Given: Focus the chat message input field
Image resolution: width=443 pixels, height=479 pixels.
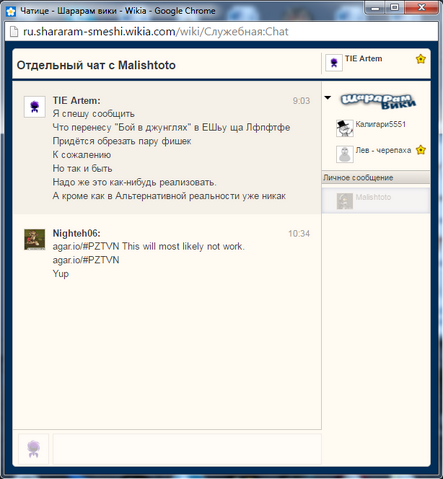Looking at the screenshot, I should click(187, 449).
